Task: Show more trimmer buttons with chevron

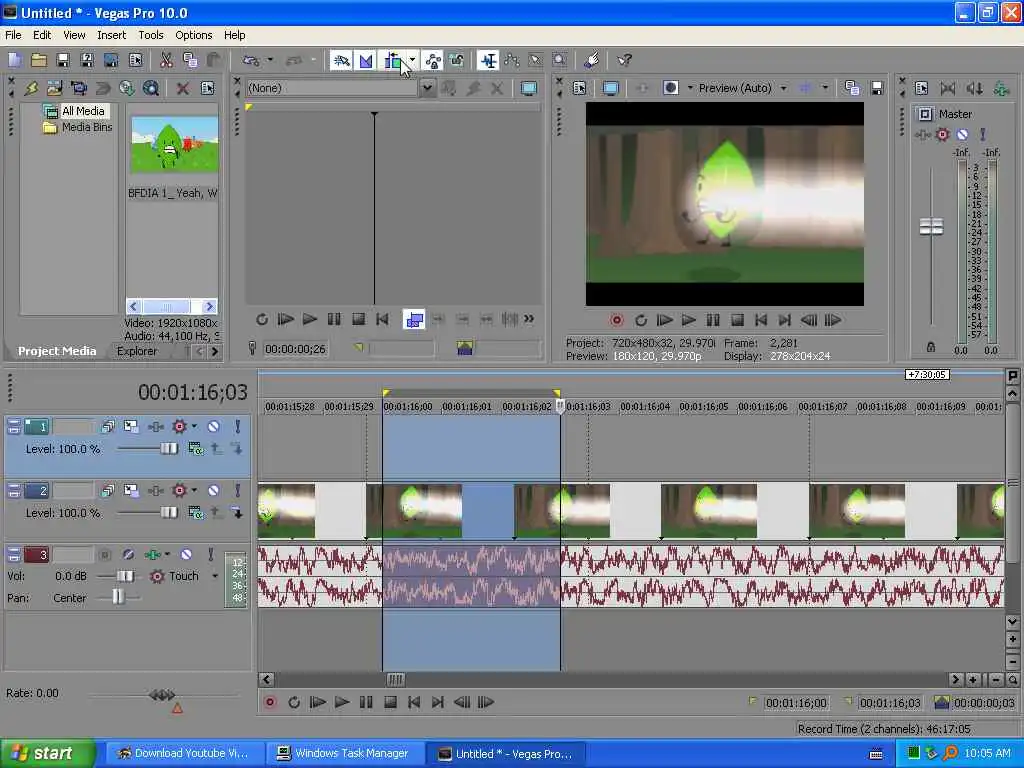Action: (529, 319)
